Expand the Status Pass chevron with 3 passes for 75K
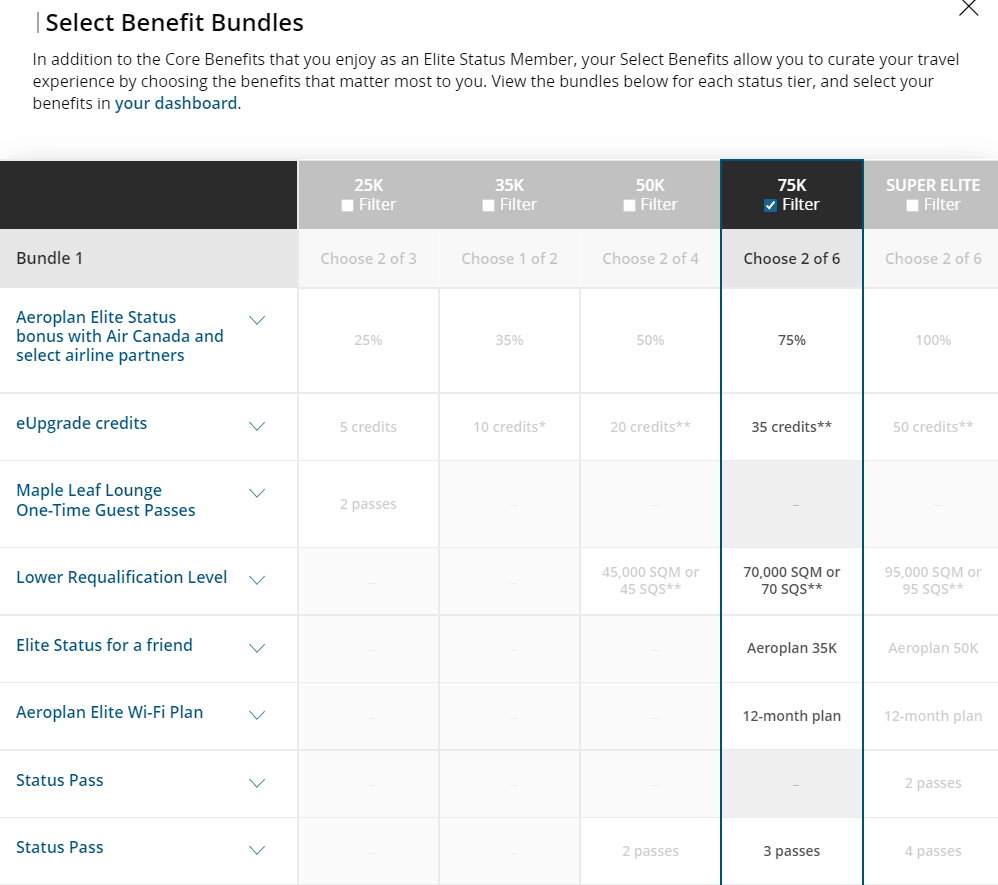The image size is (998, 885). (257, 851)
